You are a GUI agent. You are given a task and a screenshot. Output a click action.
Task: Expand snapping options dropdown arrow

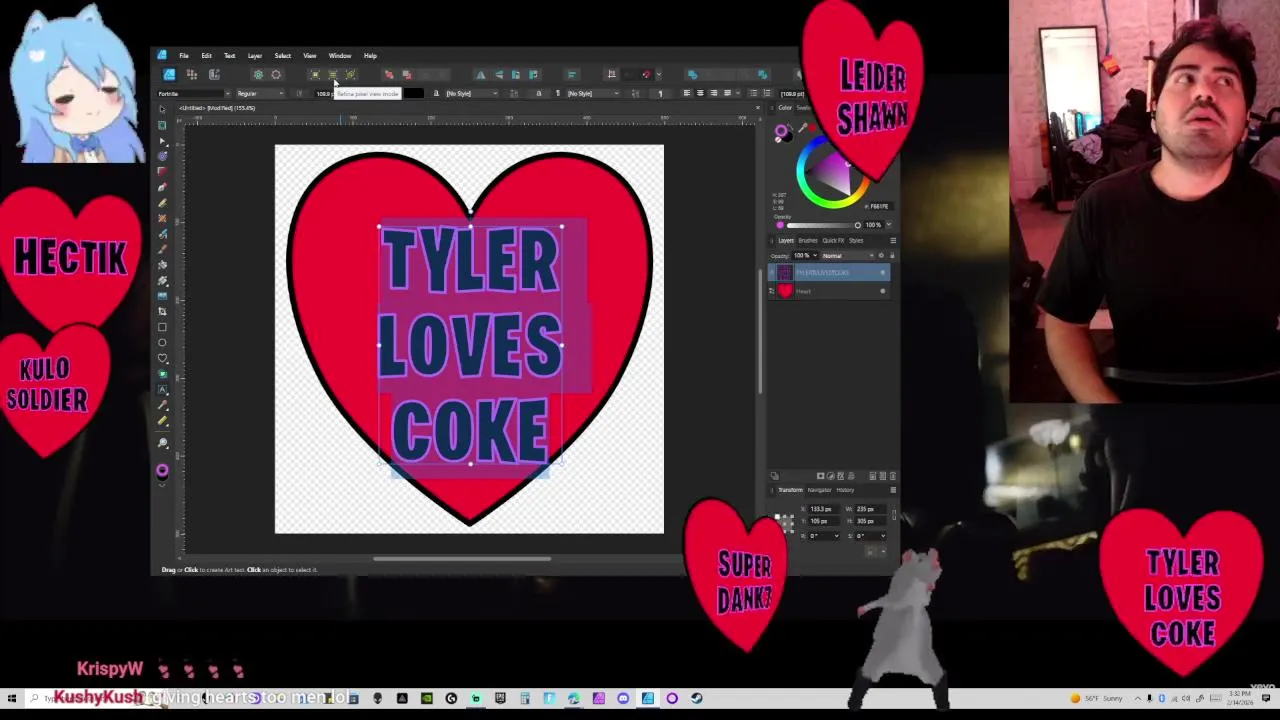pyautogui.click(x=657, y=75)
